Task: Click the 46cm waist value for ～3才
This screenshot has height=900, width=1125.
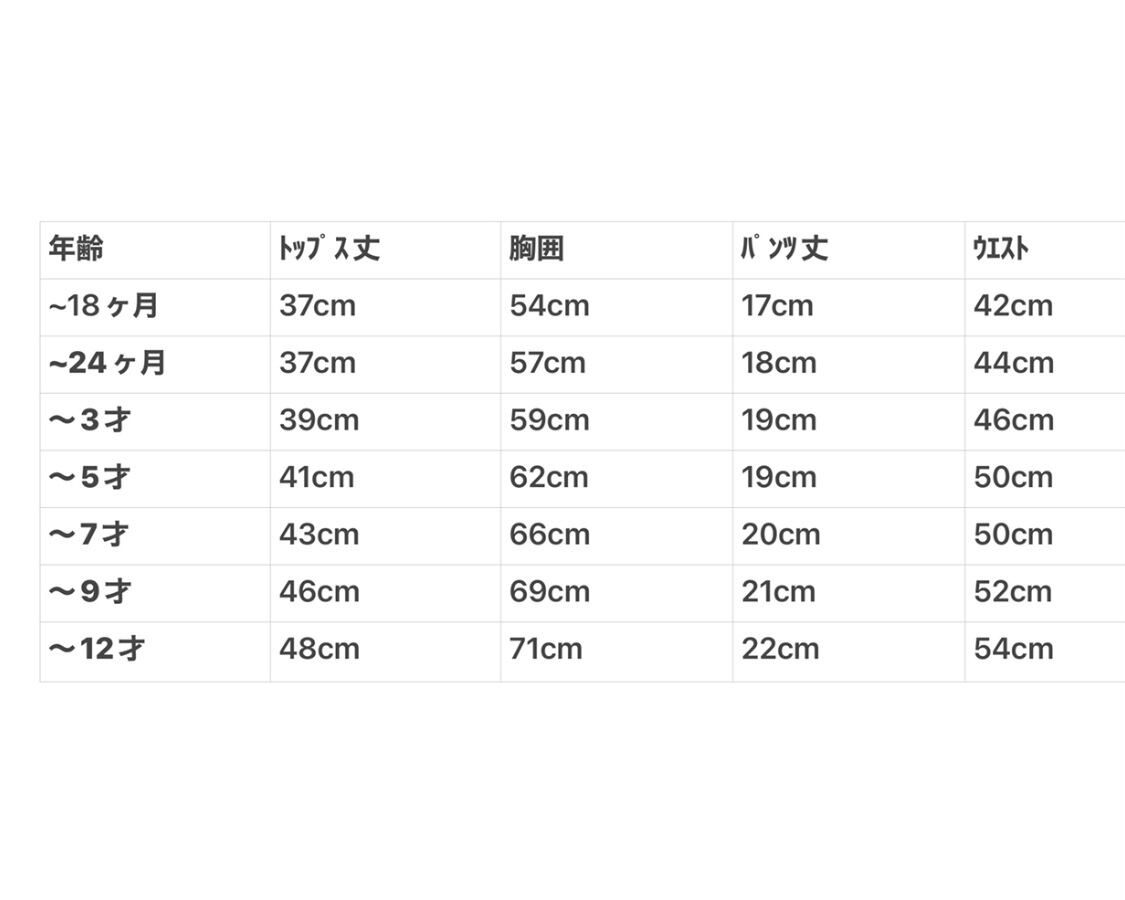Action: (1013, 420)
